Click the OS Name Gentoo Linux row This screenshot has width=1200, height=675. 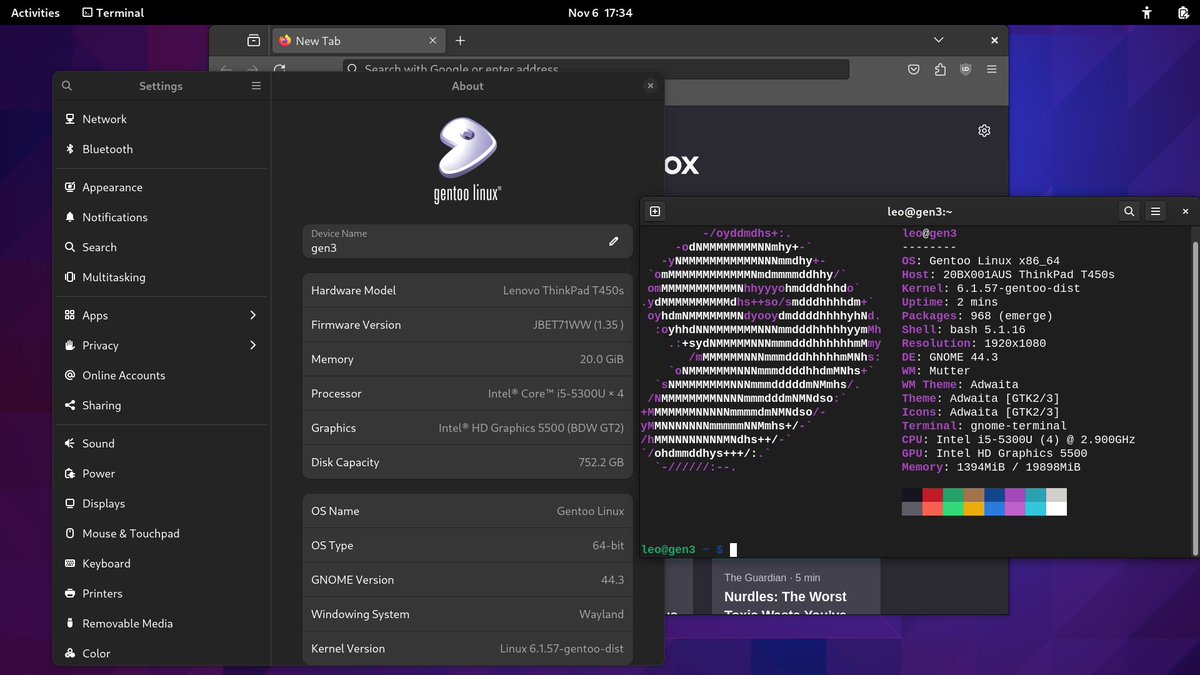click(468, 511)
